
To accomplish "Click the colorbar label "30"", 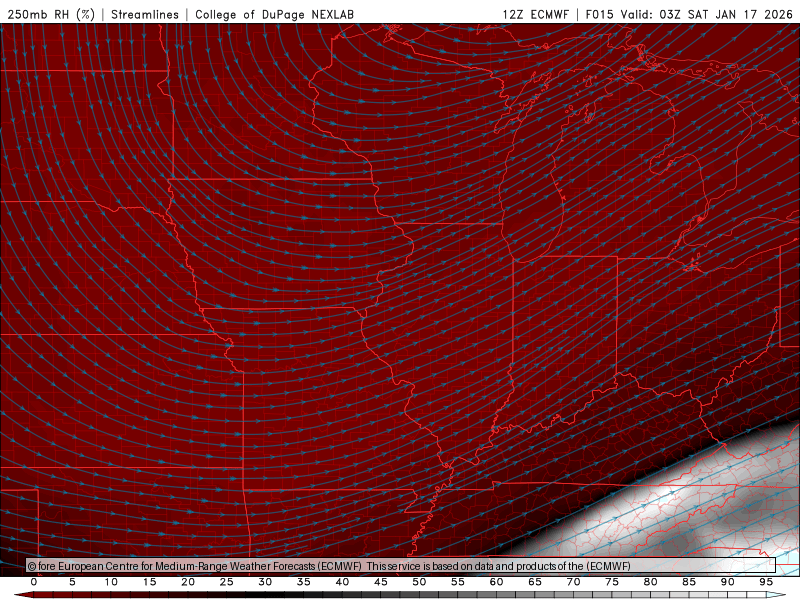I will point(265,582).
